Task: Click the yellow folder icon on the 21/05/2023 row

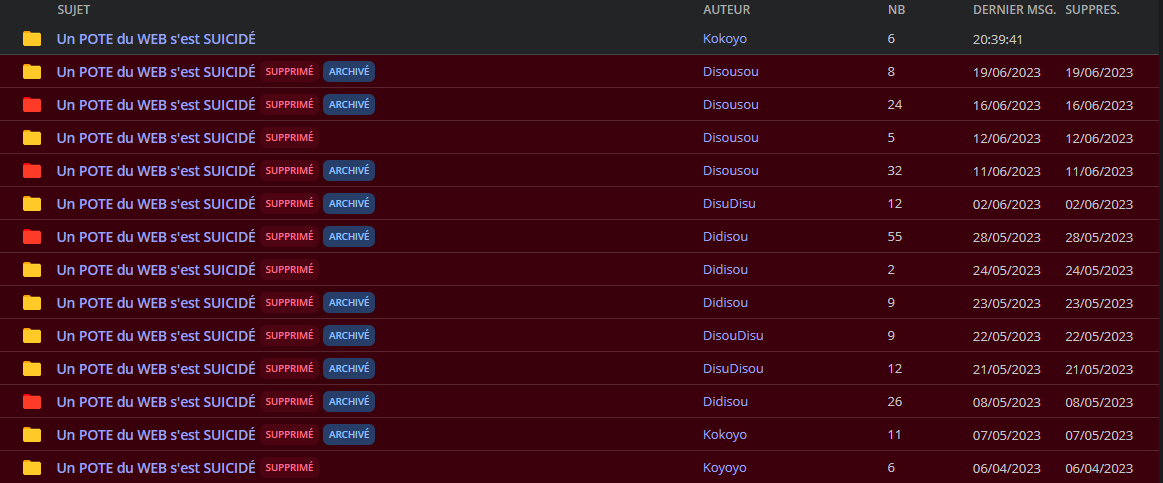Action: pos(32,369)
